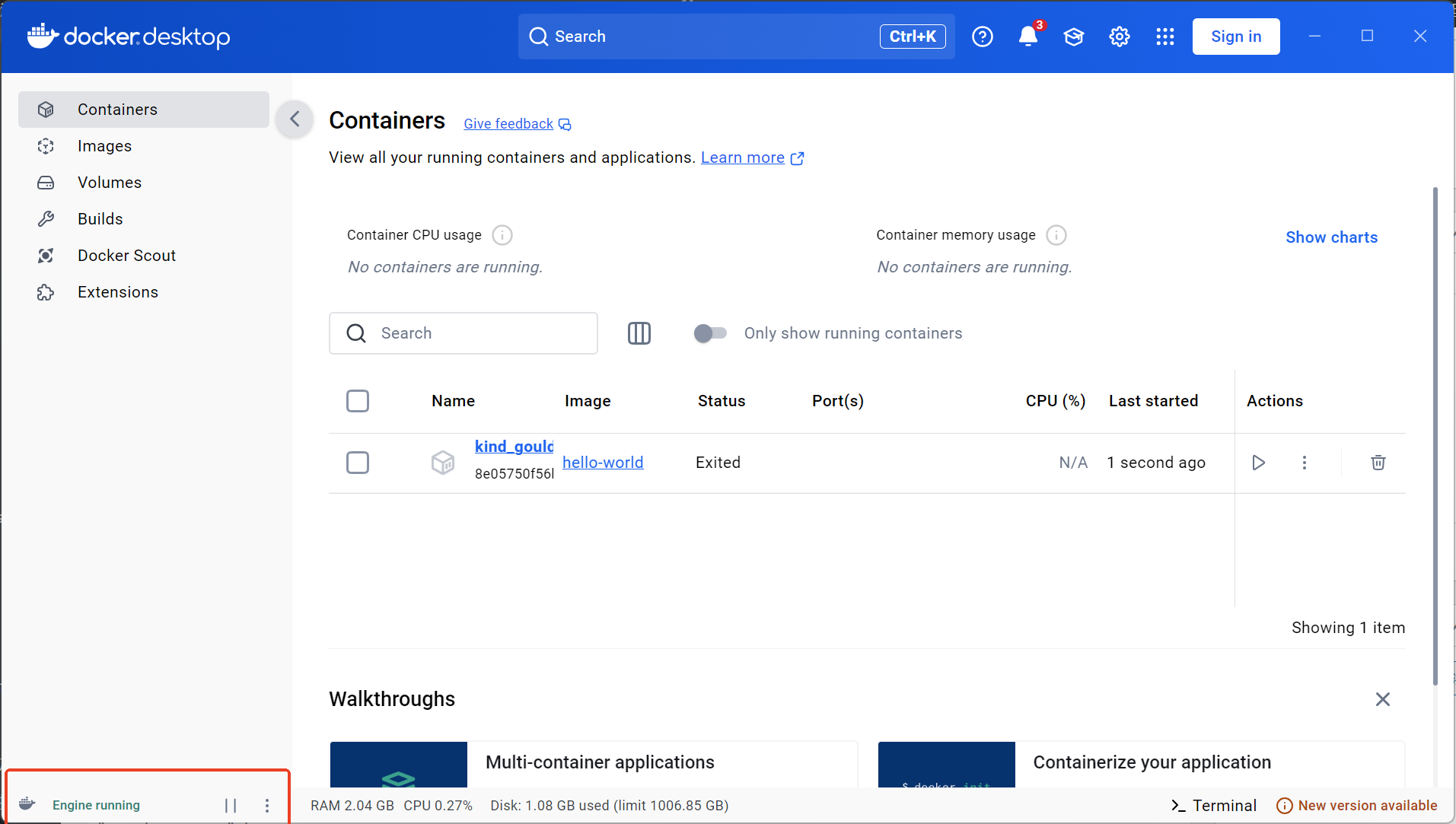This screenshot has height=824, width=1456.
Task: Click New version available notice
Action: [x=1357, y=805]
